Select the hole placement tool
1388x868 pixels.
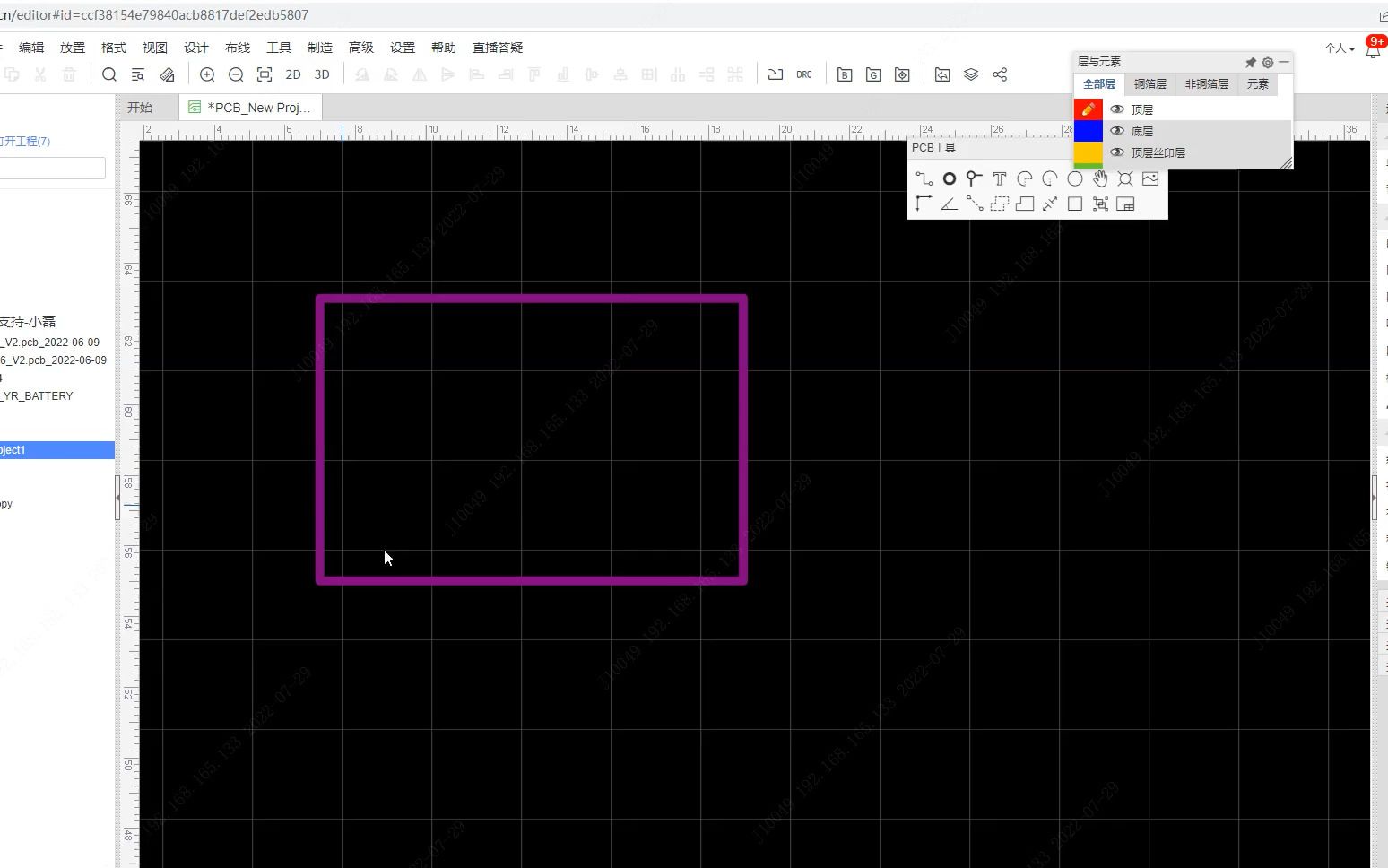click(x=1125, y=178)
